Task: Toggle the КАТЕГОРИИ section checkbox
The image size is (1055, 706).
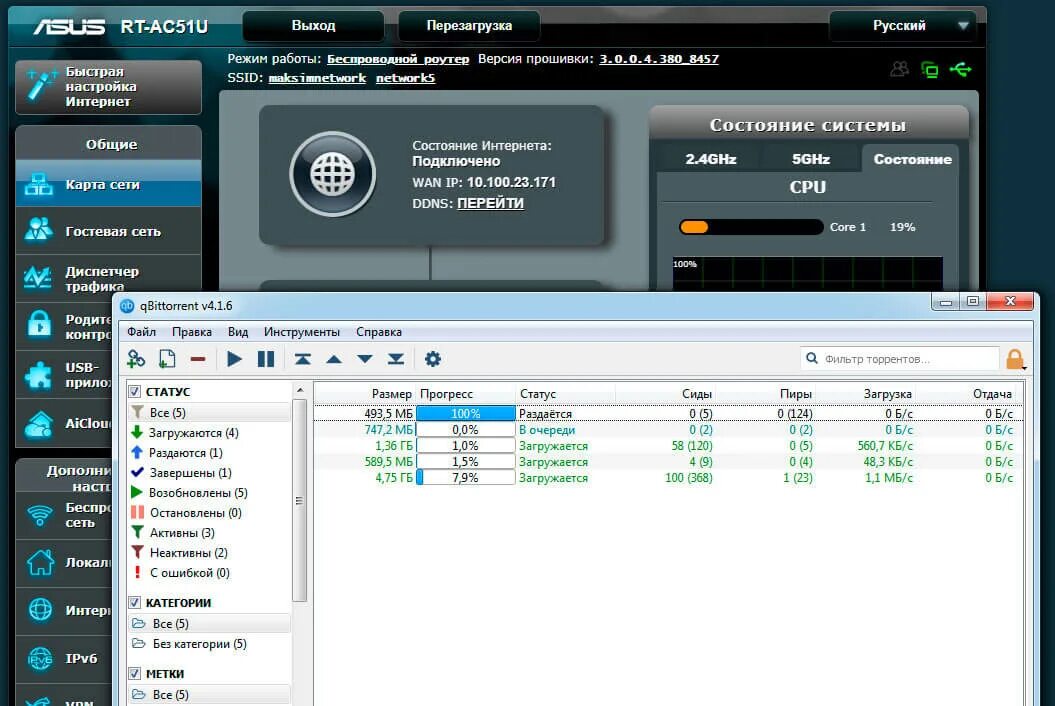Action: click(134, 603)
